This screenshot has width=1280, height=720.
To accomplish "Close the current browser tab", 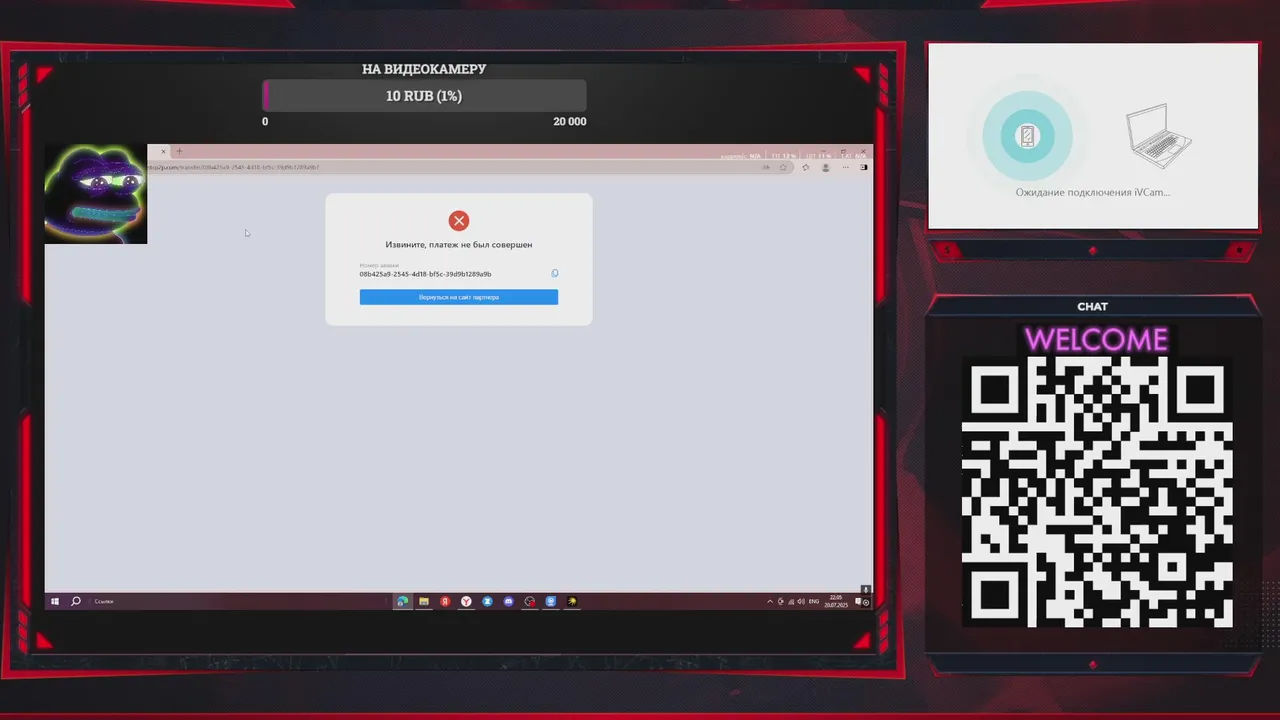I will click(163, 152).
